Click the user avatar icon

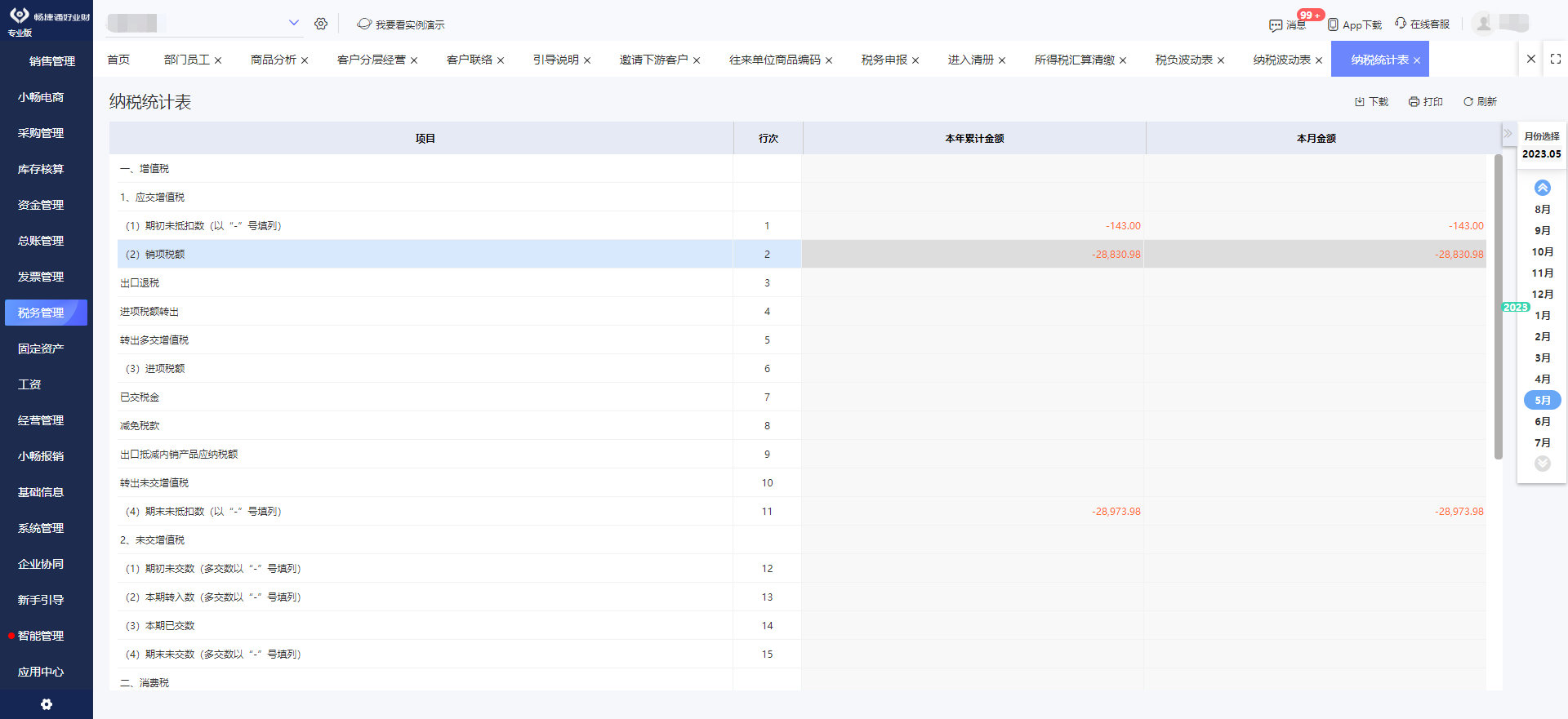click(1484, 24)
